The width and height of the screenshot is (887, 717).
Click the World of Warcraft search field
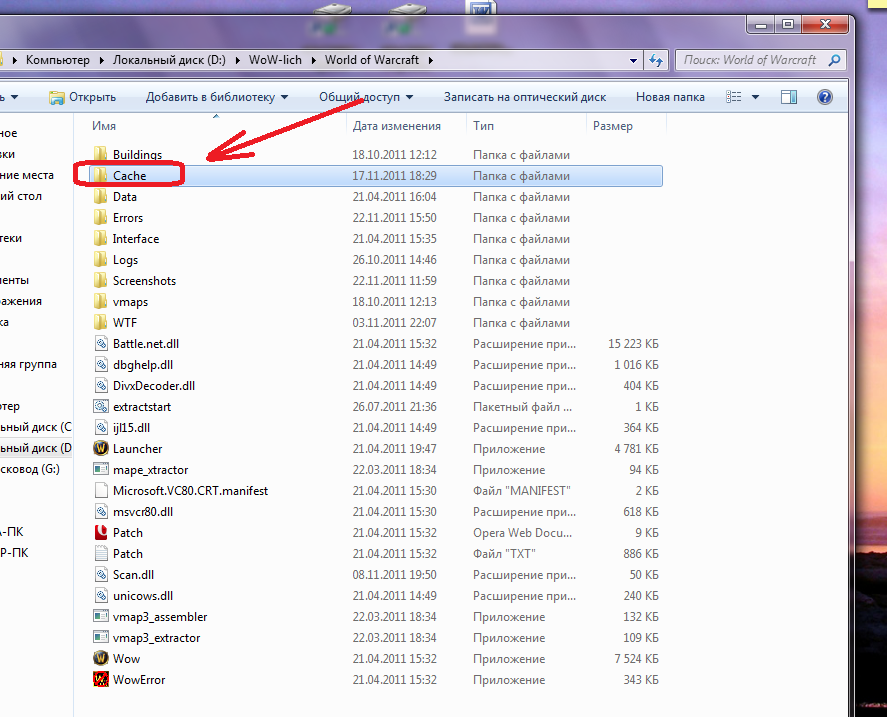point(761,60)
